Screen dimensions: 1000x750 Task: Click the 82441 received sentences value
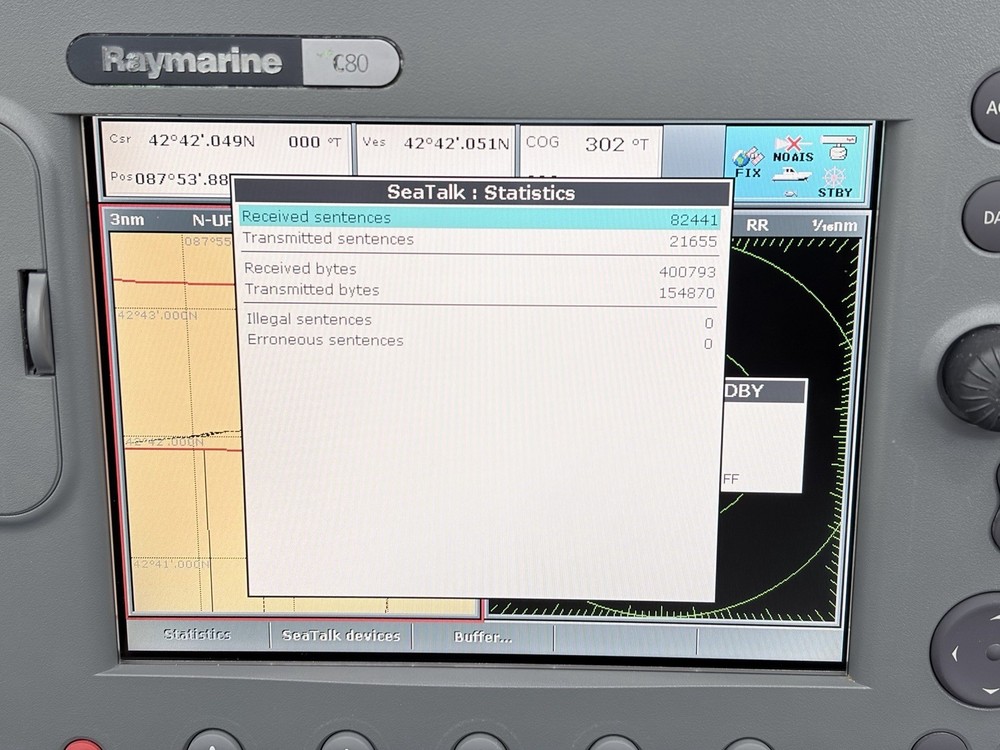(694, 219)
